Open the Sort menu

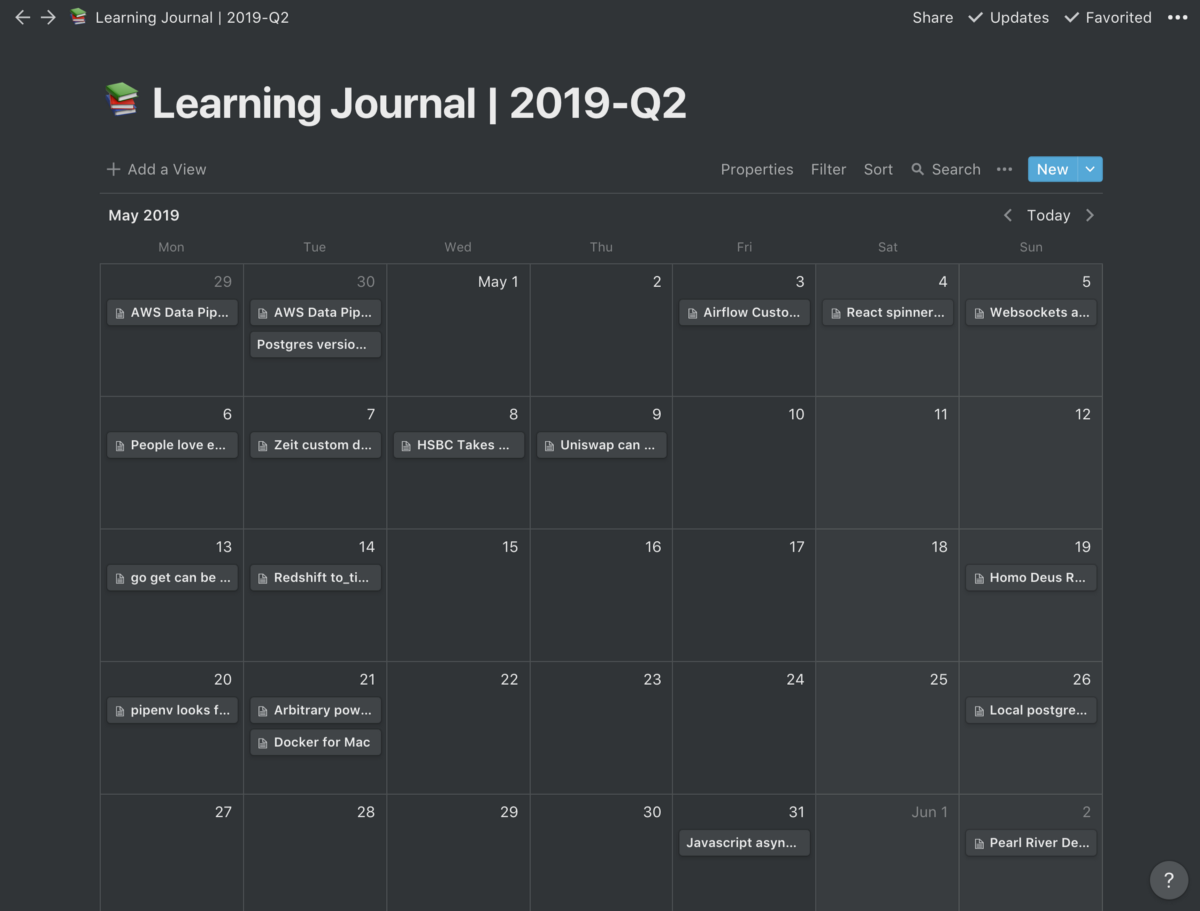coord(878,170)
